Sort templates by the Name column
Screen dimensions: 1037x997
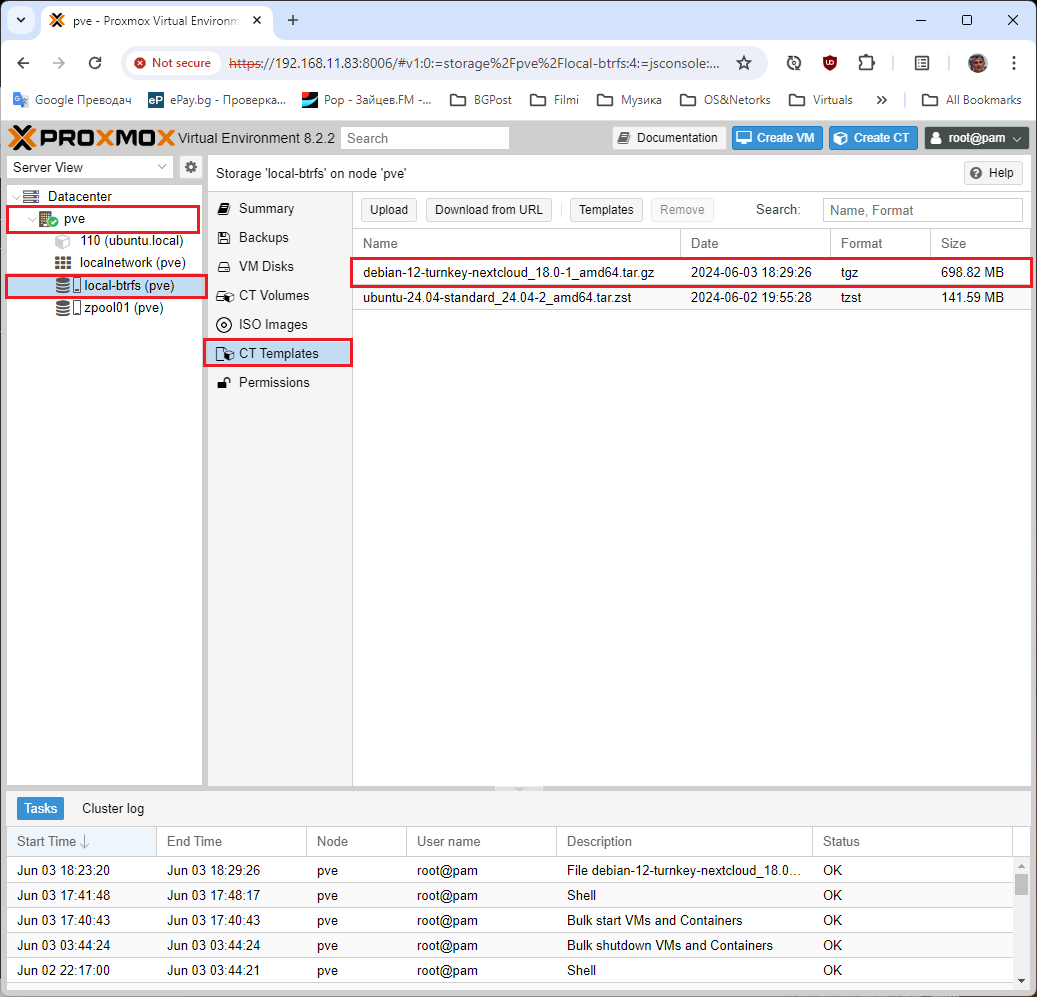517,243
